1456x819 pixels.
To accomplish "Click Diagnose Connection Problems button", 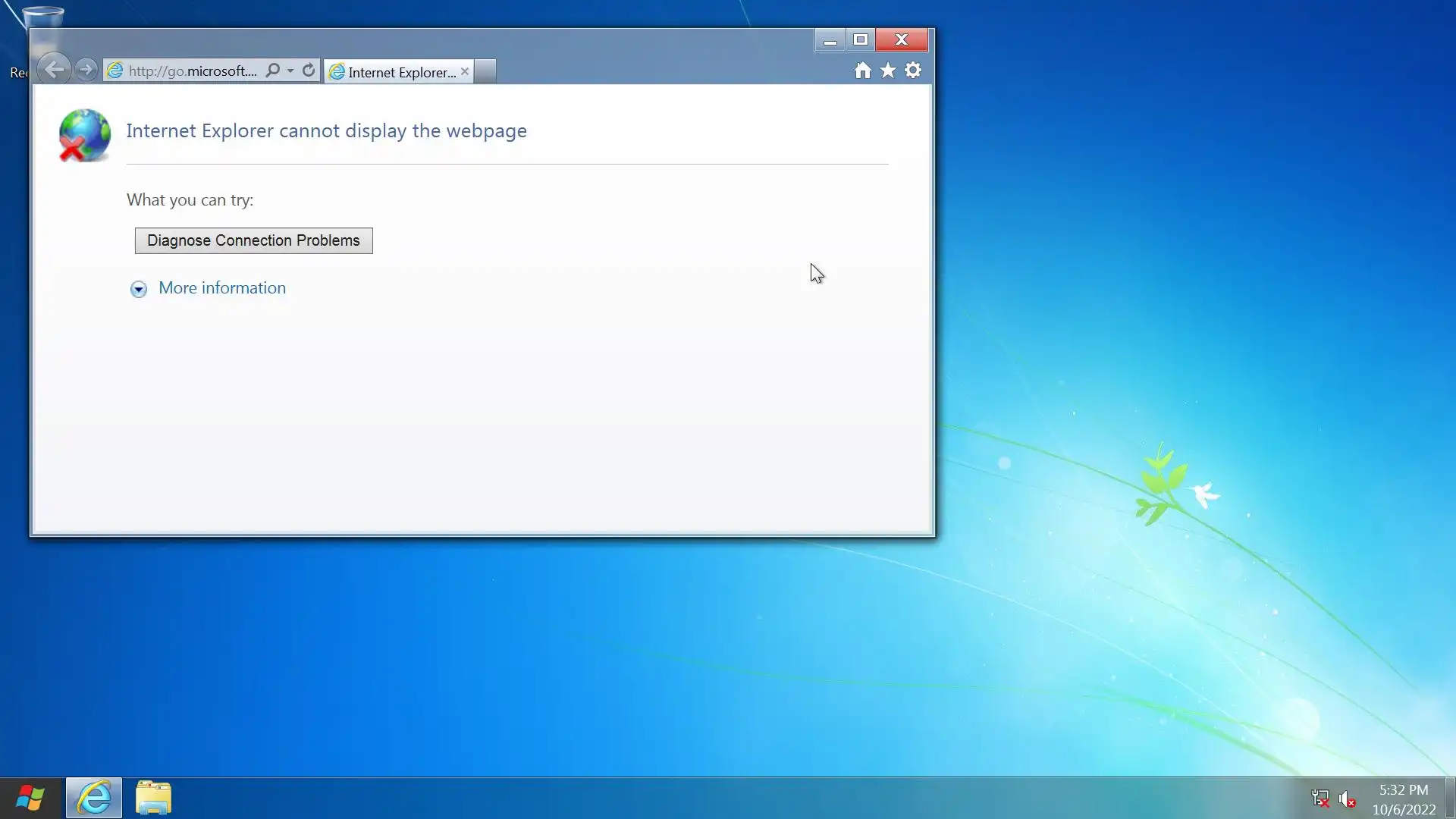I will pos(253,240).
